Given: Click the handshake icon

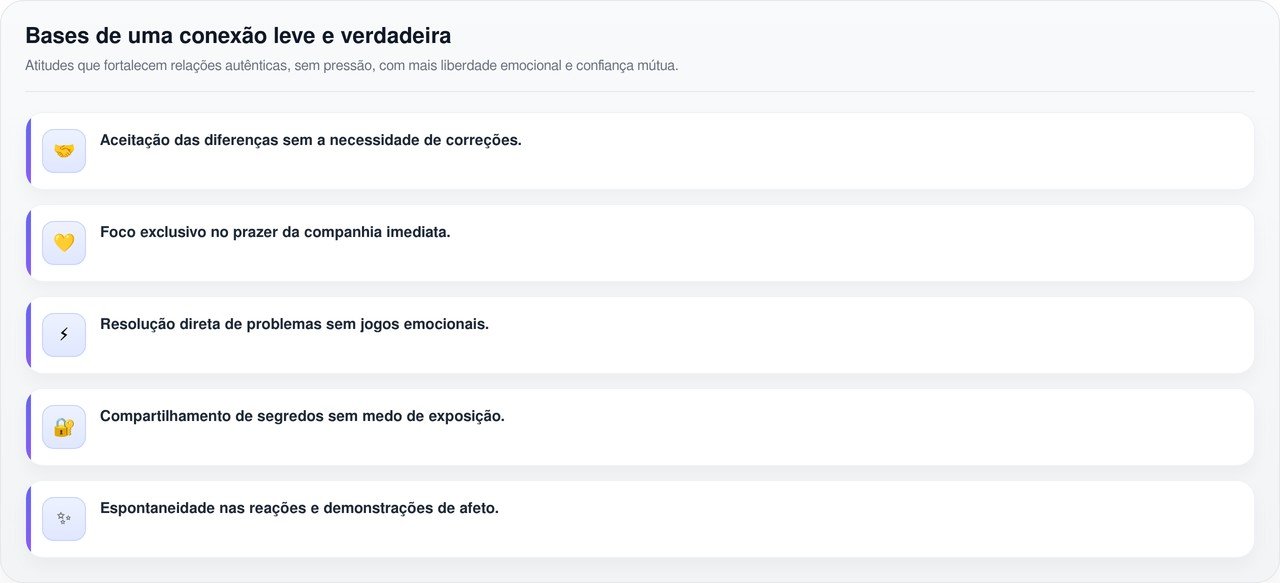Looking at the screenshot, I should 64,151.
